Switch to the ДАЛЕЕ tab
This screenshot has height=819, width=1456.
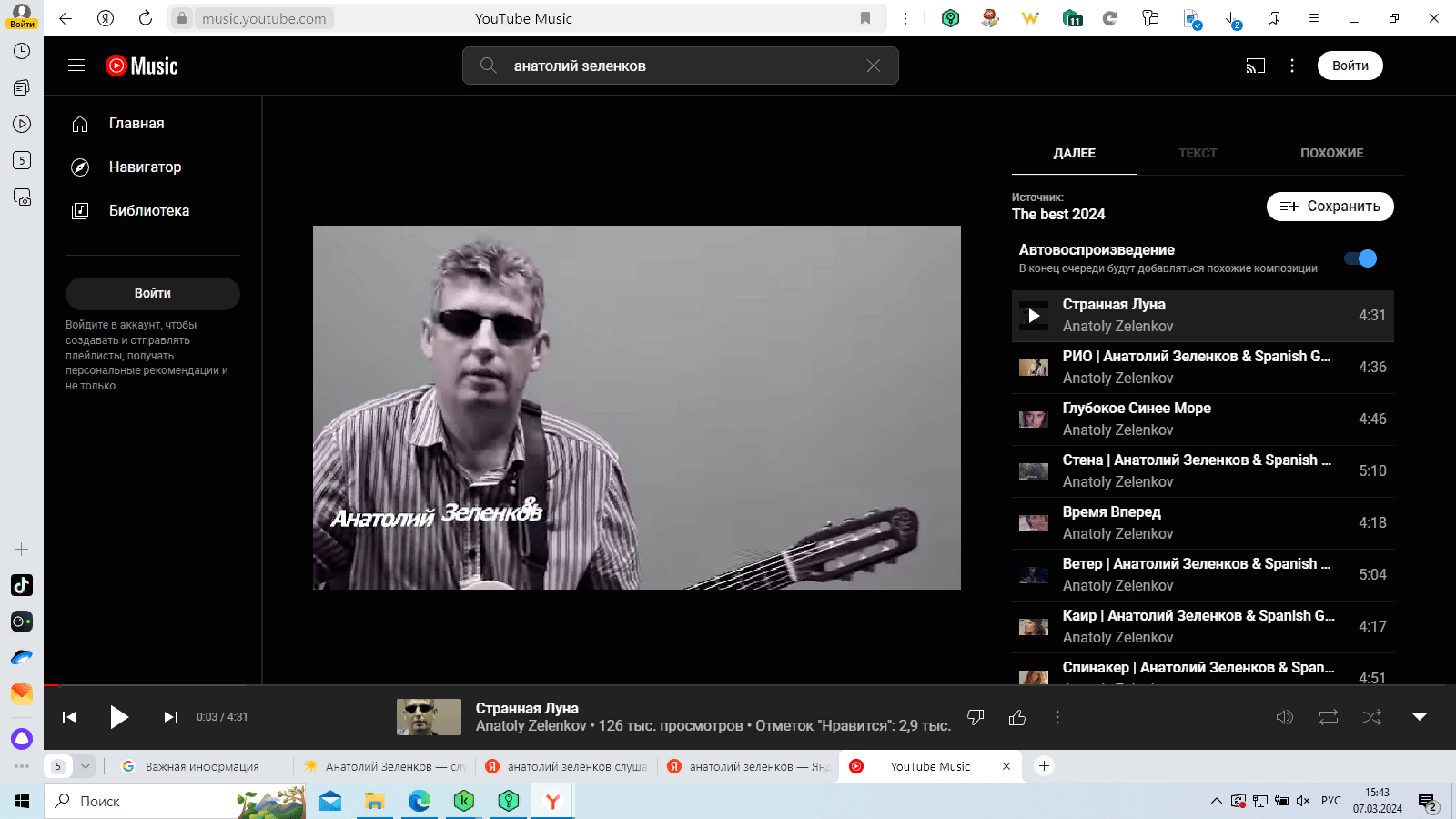coord(1074,153)
